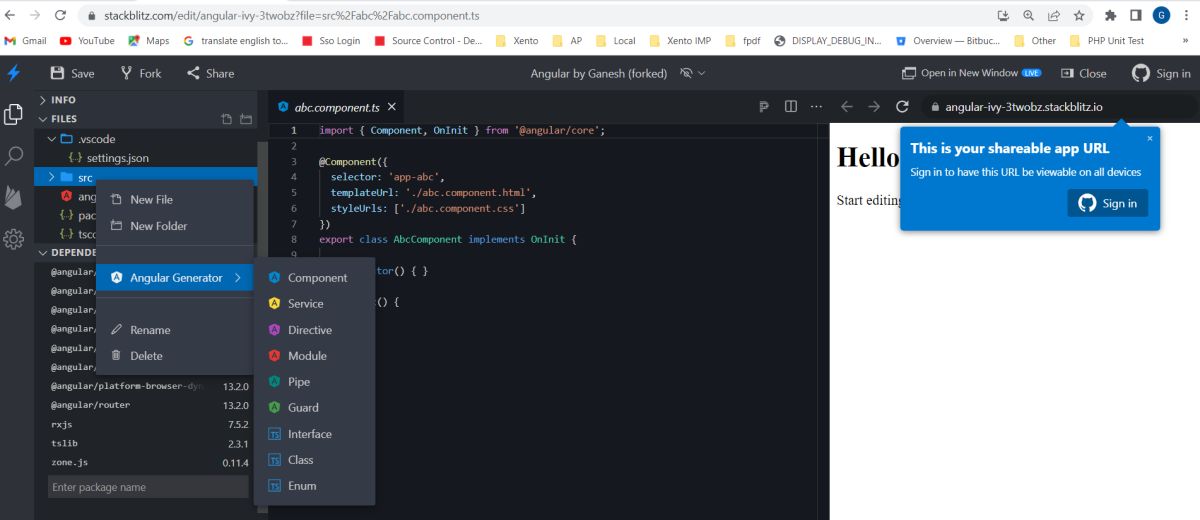Generate an Angular Service
The image size is (1200, 520).
(x=314, y=304)
